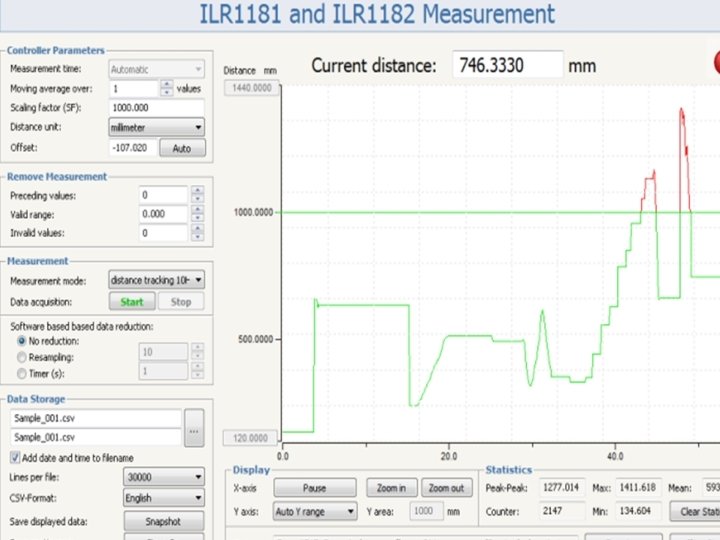Decrease the Moving average over value
Screen dimensions: 720x540
pyautogui.click(x=167, y=92)
